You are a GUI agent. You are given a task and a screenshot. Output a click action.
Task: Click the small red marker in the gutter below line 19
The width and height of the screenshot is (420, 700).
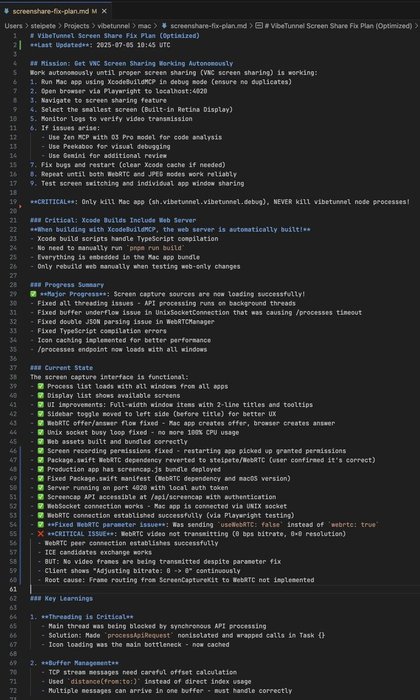point(21,207)
